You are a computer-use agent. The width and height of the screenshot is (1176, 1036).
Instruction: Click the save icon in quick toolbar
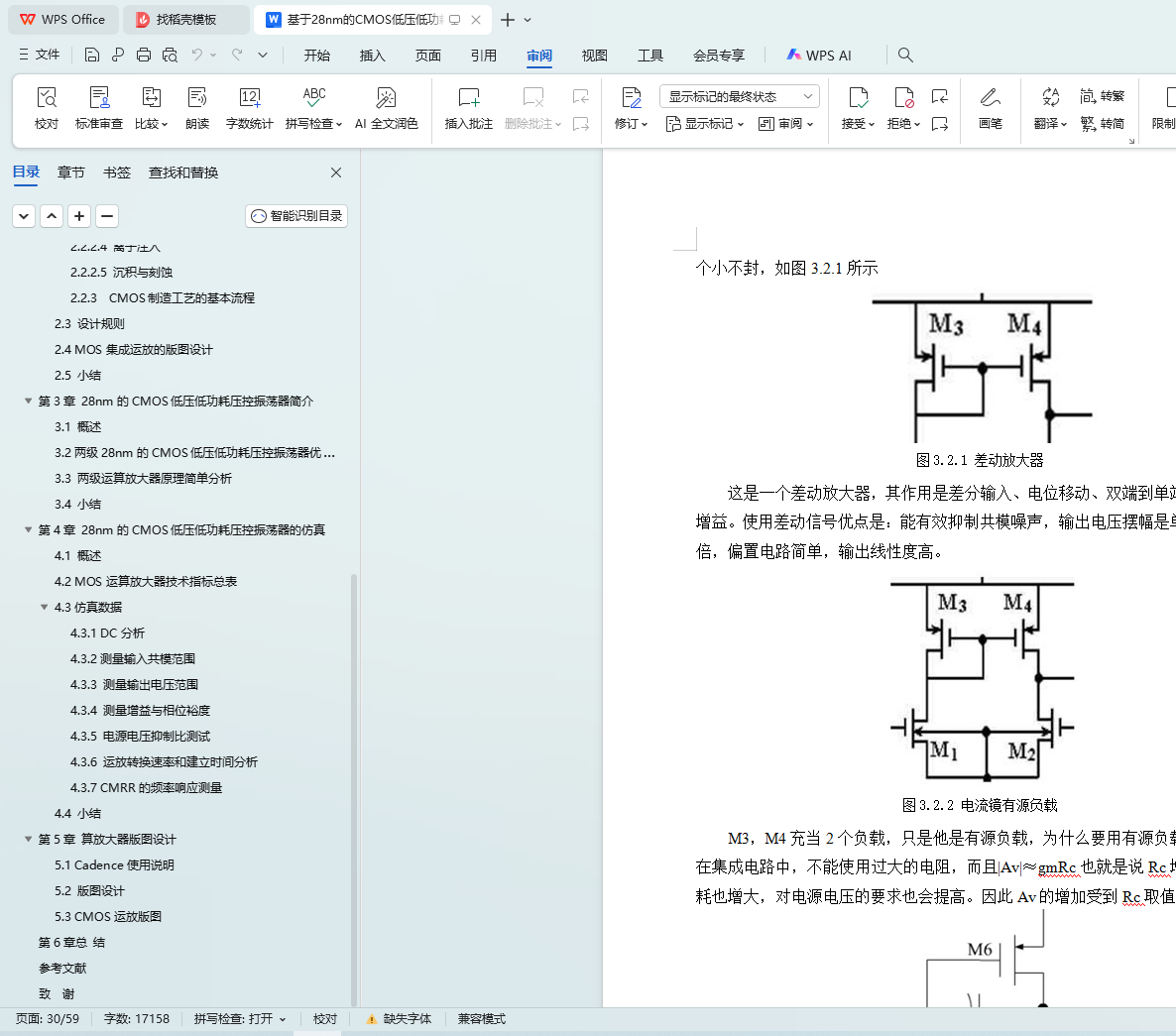click(91, 55)
